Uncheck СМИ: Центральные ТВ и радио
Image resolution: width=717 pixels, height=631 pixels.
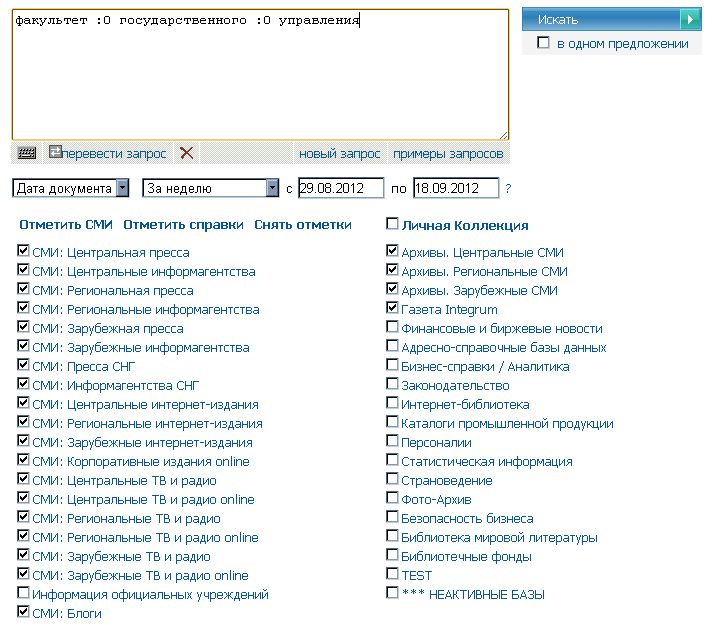23,478
